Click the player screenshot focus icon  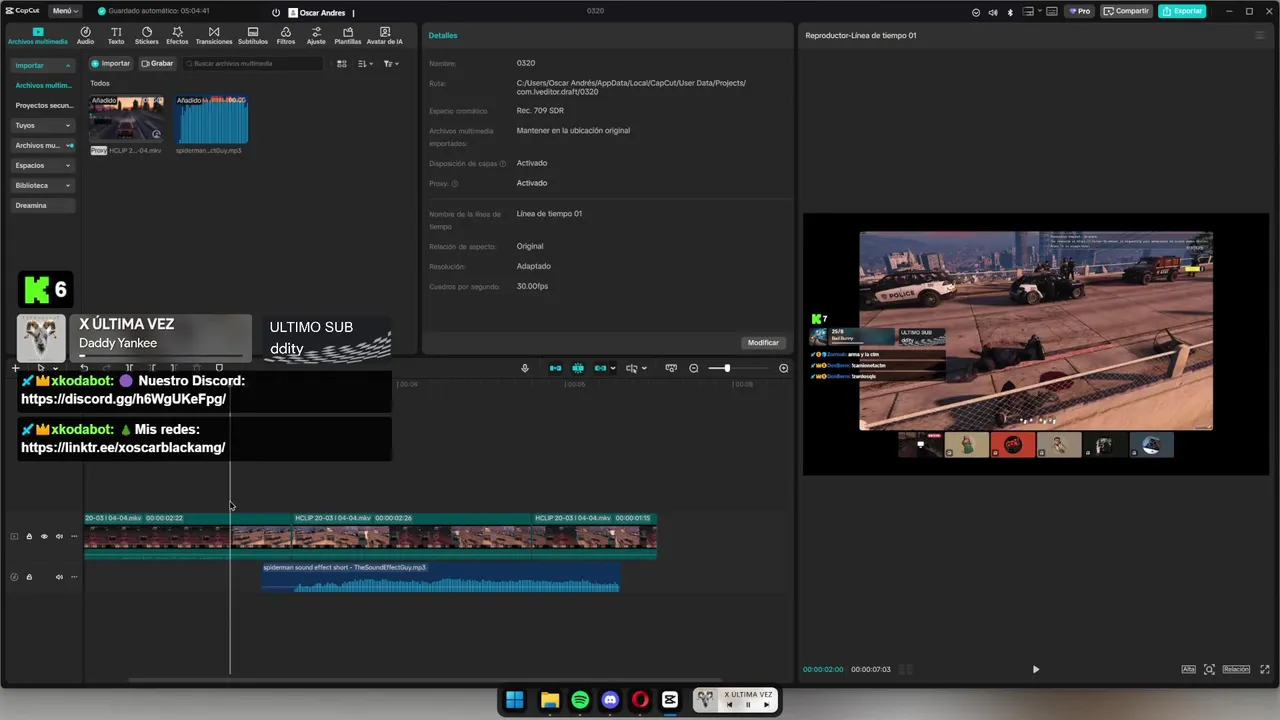(1209, 669)
